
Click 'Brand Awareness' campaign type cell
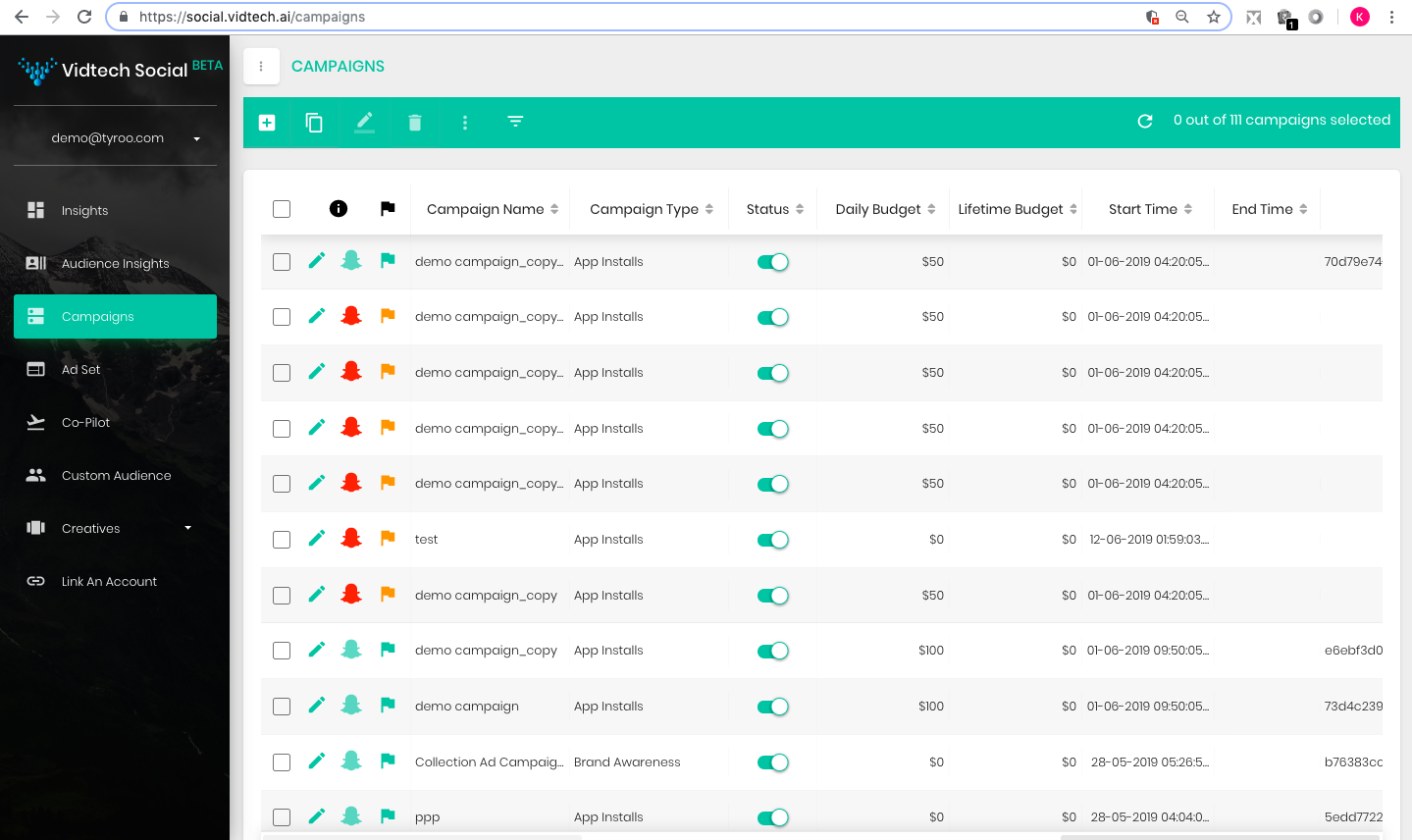(x=627, y=762)
